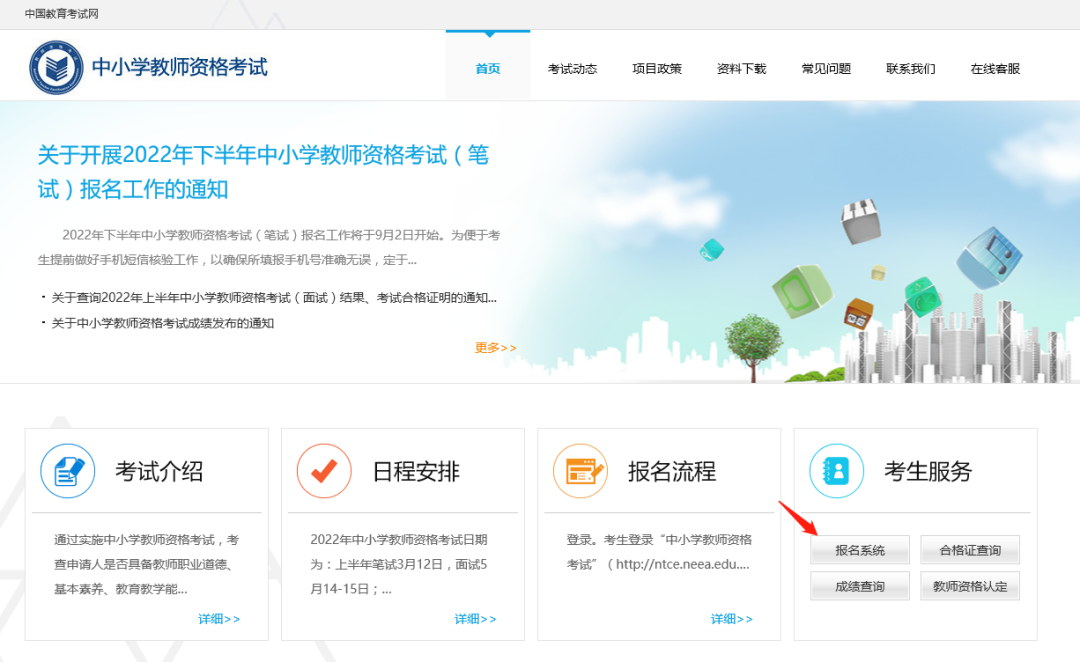The width and height of the screenshot is (1080, 662).
Task: Click the 考生服务 ID card icon
Action: click(x=836, y=470)
